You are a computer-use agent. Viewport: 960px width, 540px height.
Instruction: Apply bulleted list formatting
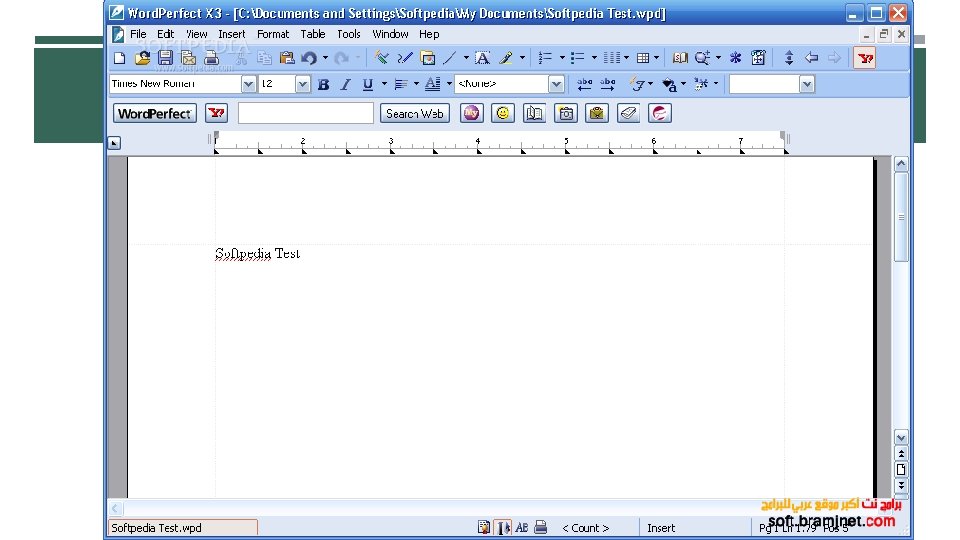pos(577,58)
